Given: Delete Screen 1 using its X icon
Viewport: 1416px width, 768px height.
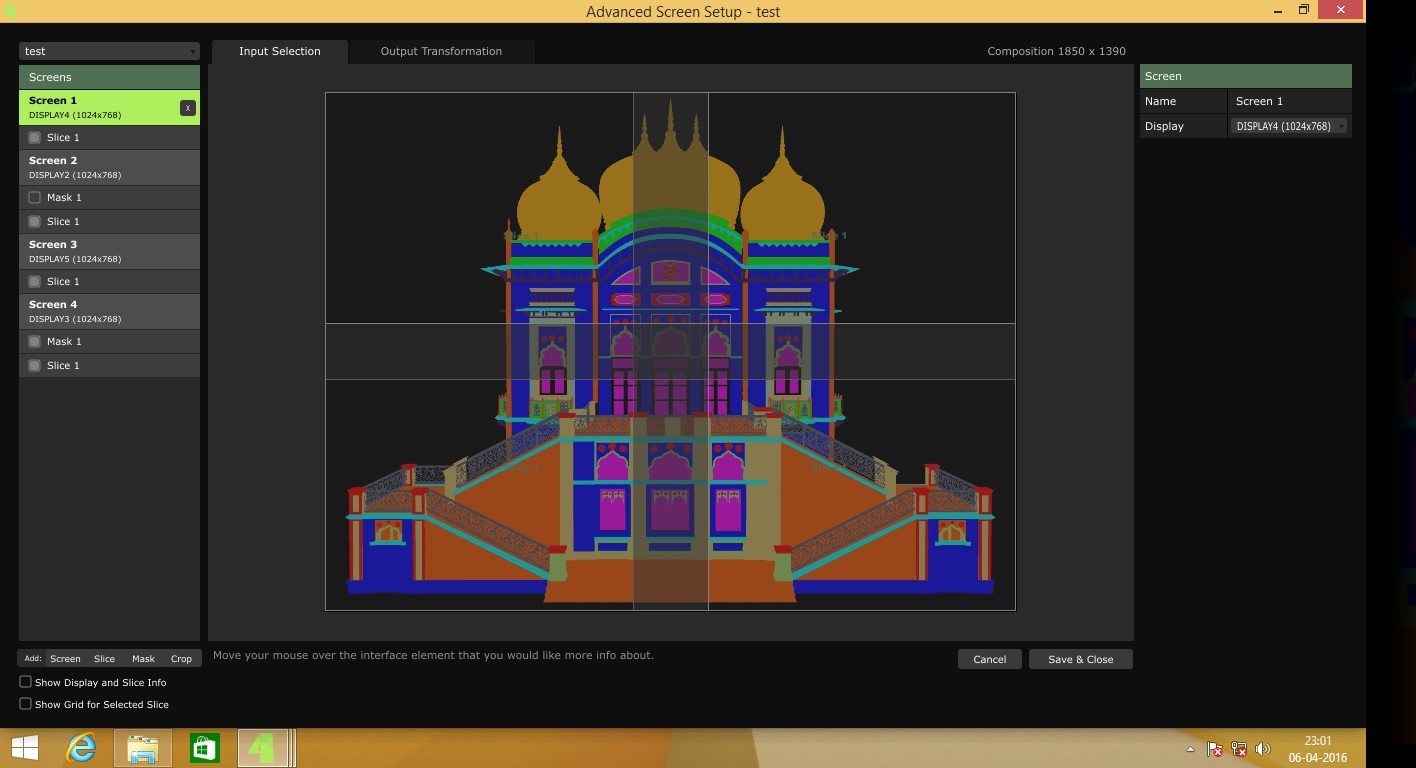Looking at the screenshot, I should tap(187, 108).
